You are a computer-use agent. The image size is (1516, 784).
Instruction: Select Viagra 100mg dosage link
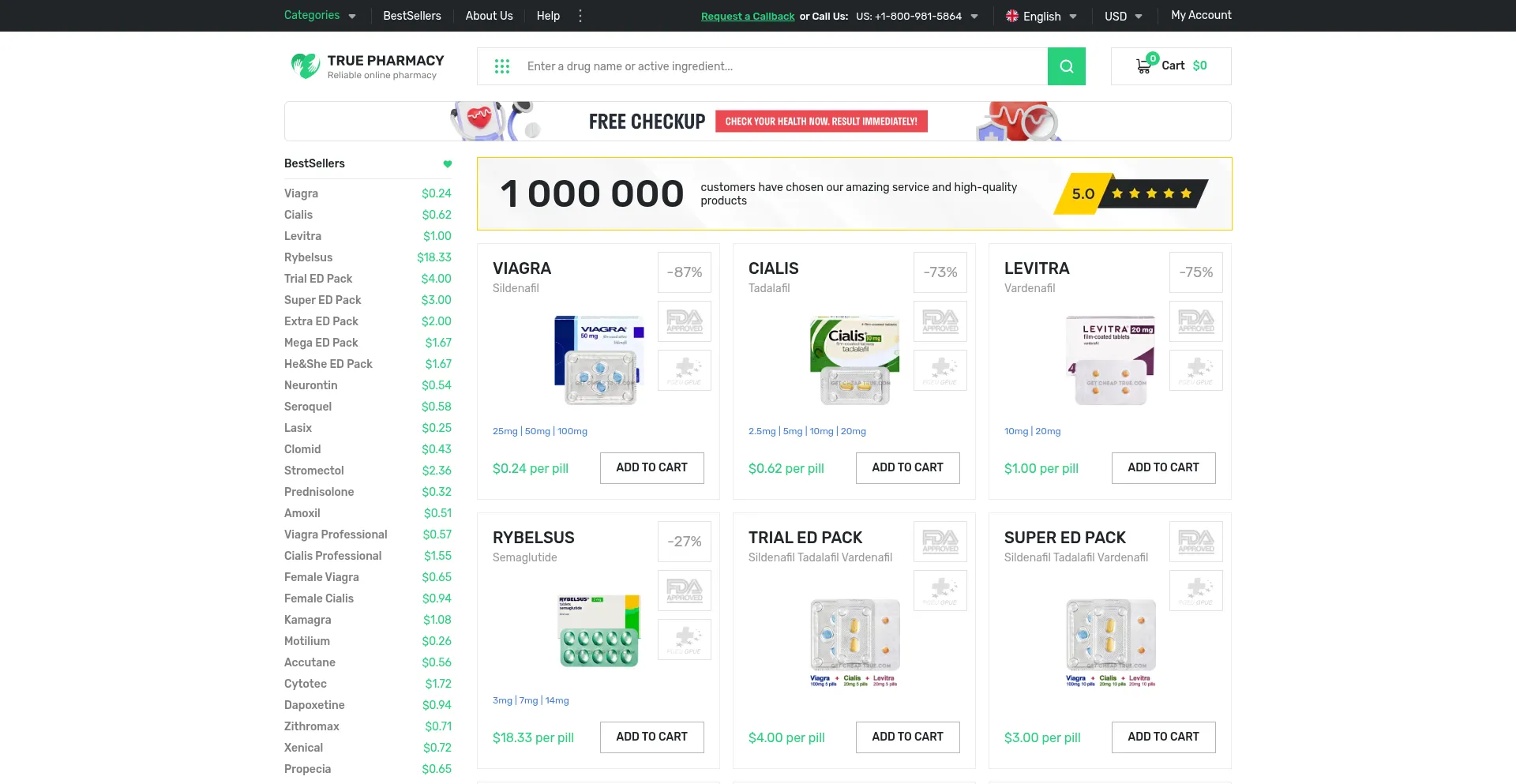point(572,431)
